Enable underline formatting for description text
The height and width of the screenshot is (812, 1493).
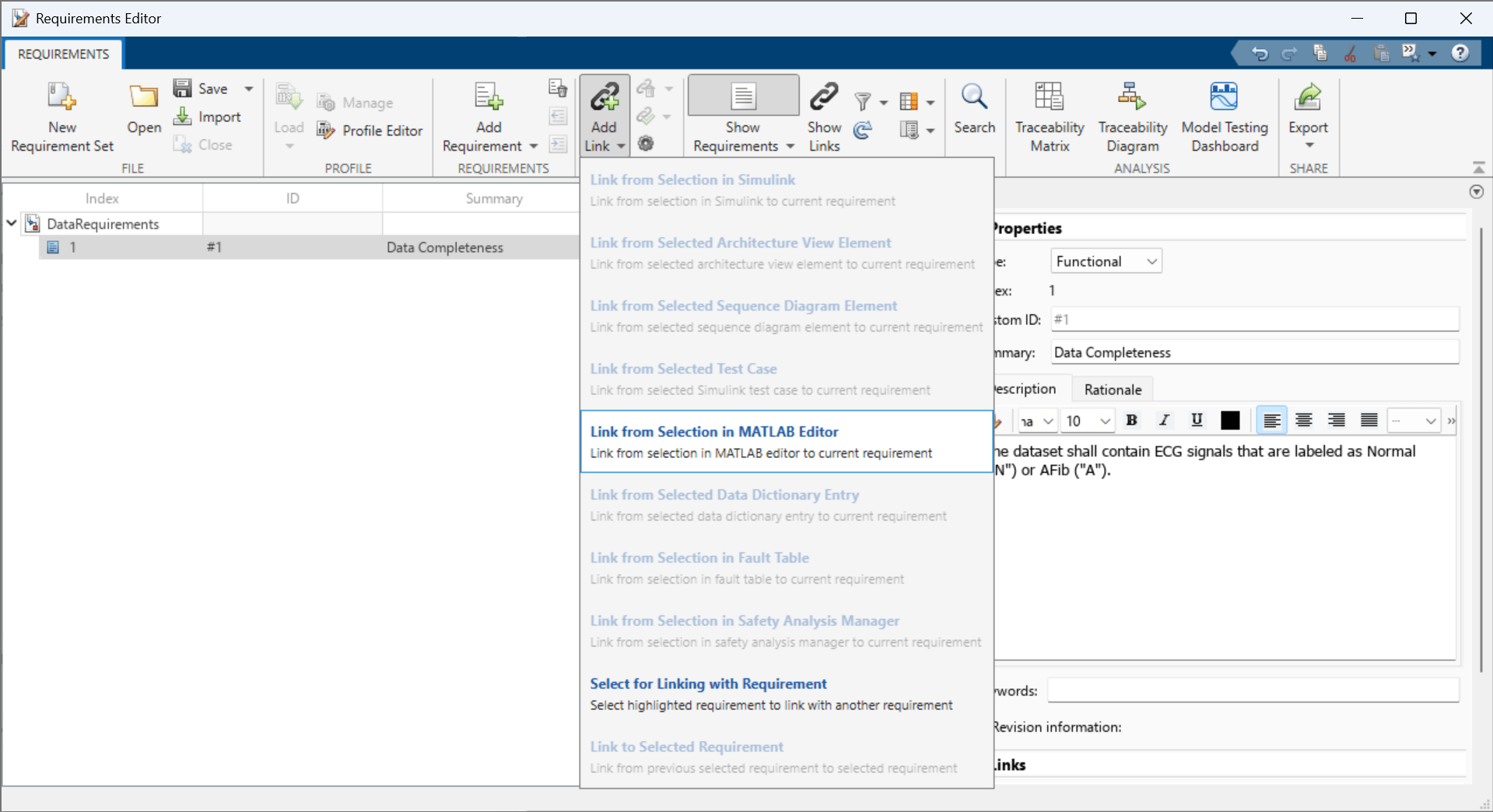[1197, 420]
